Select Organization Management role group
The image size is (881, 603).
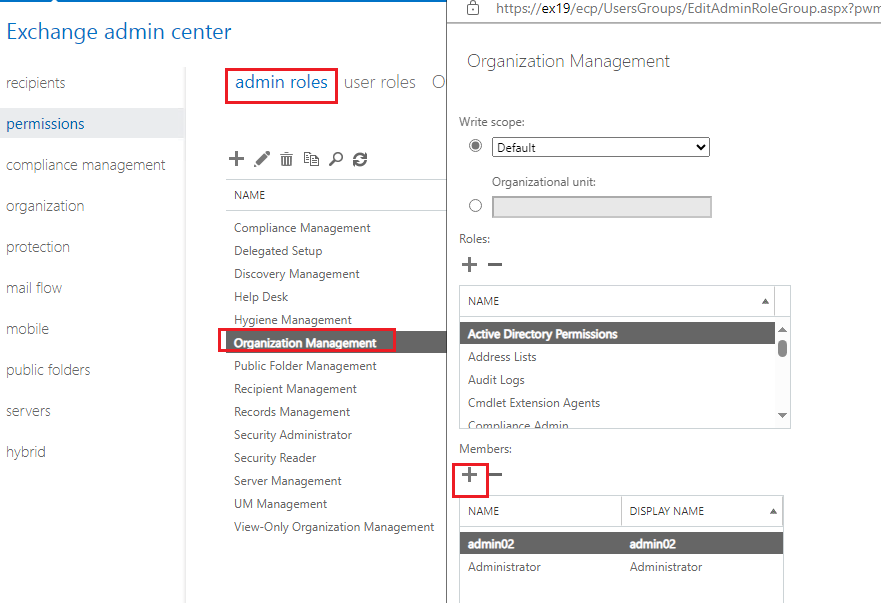click(307, 340)
